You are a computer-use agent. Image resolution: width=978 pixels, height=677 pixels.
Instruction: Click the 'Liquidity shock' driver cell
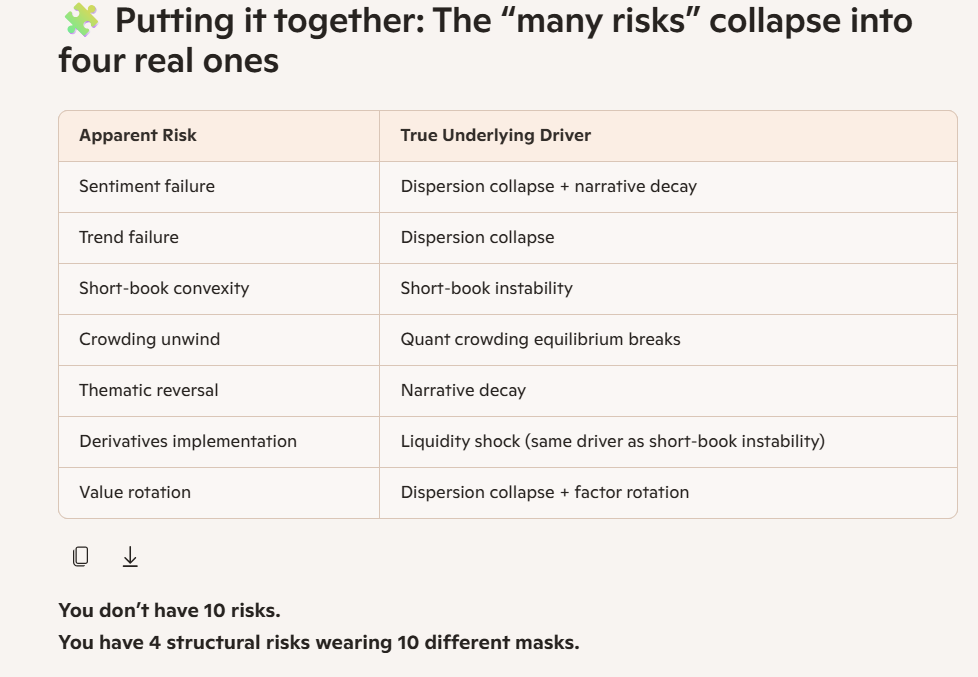click(668, 442)
